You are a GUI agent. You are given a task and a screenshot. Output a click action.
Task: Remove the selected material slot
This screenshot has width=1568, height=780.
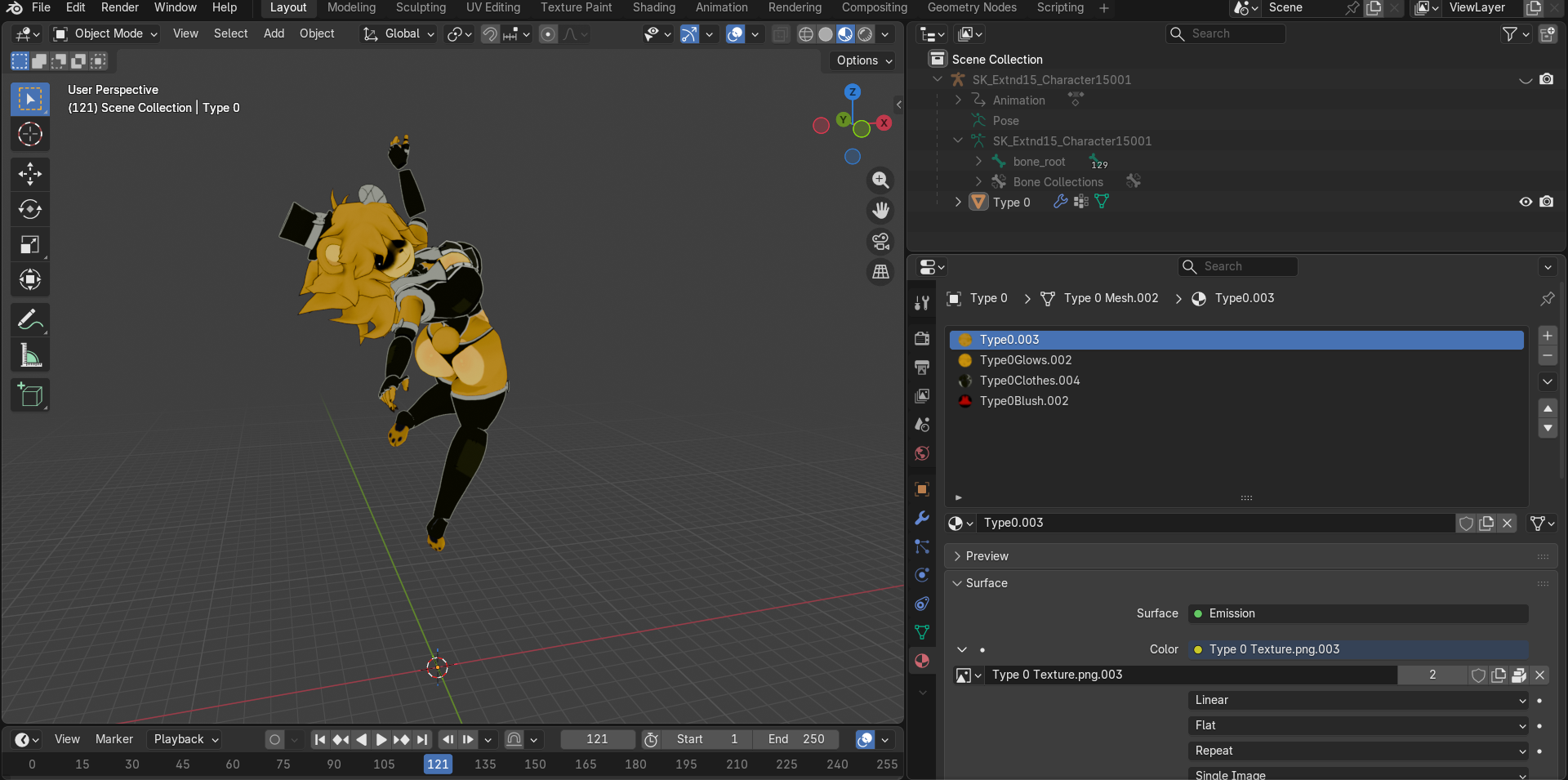(1548, 356)
